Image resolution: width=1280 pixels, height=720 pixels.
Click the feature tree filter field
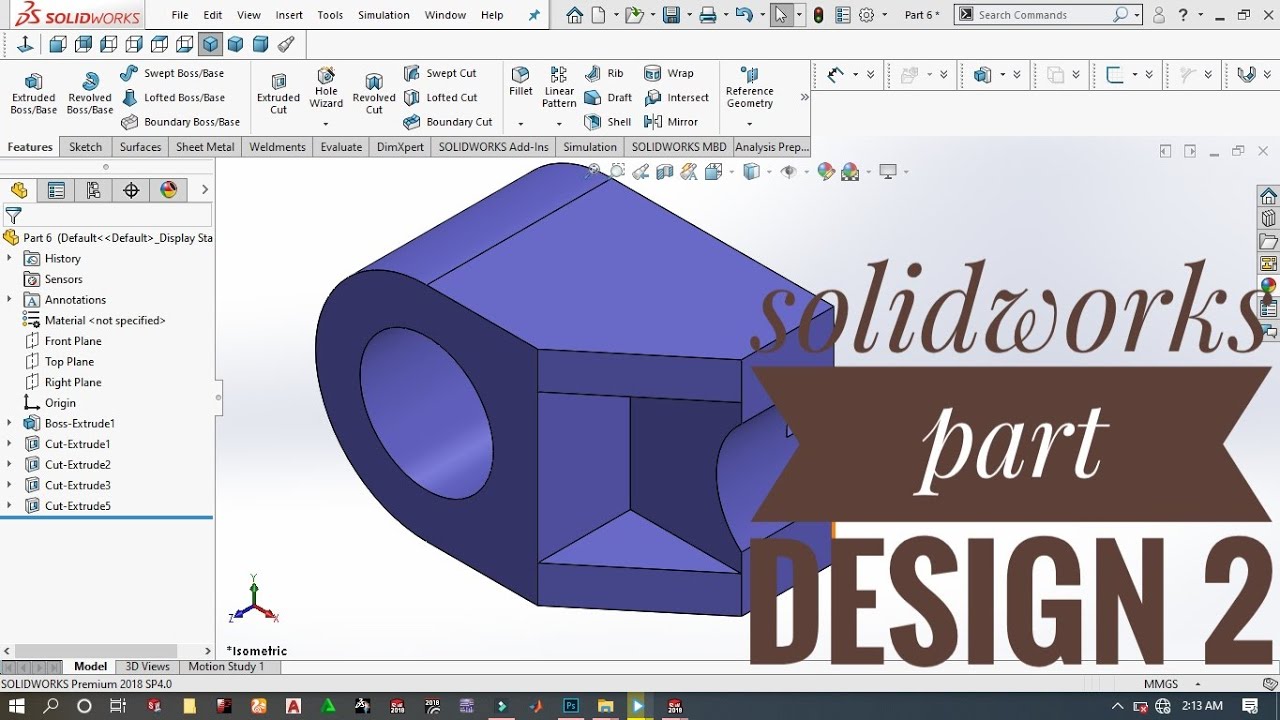[x=108, y=215]
